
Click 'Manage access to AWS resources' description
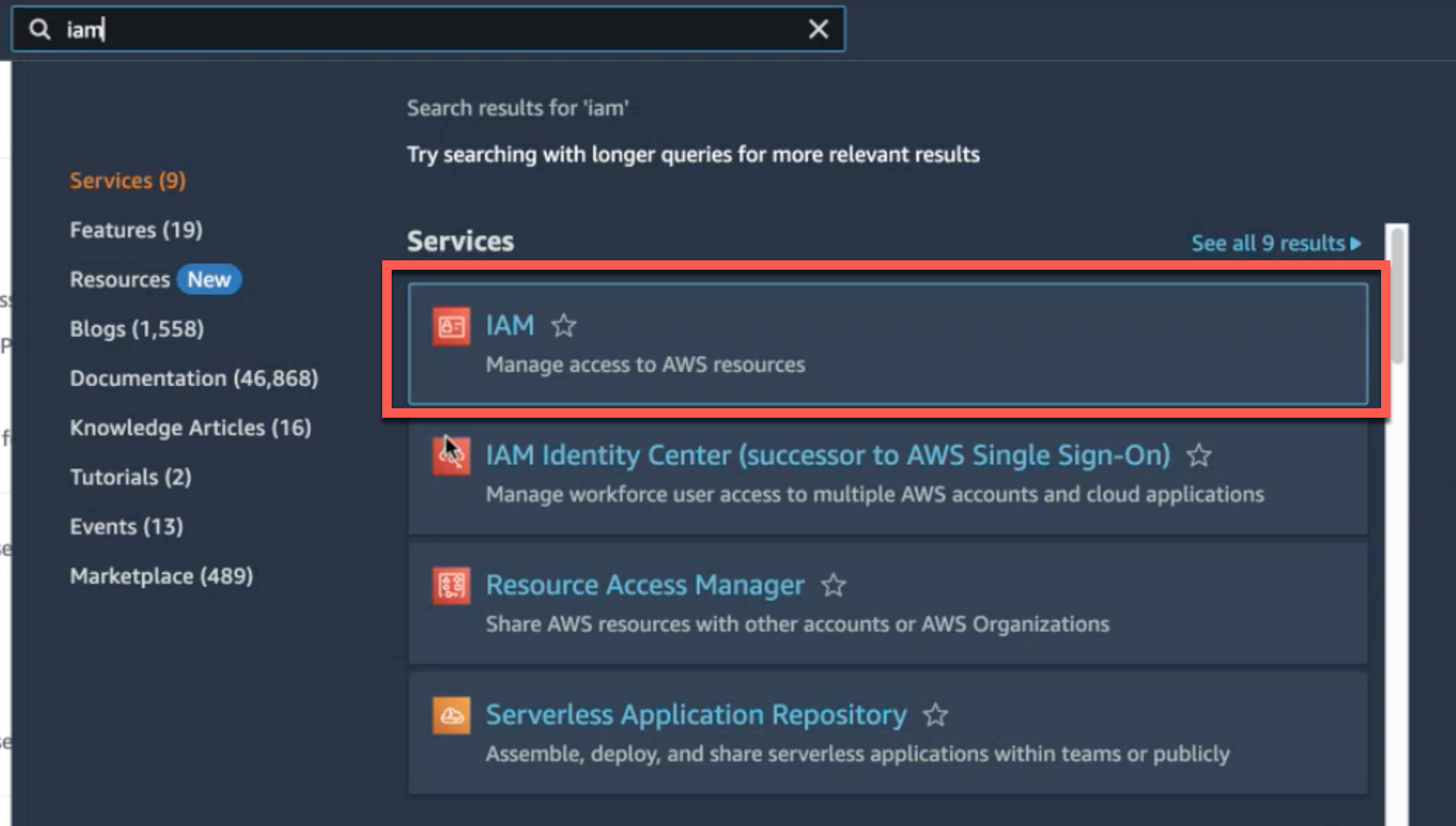[x=645, y=365]
